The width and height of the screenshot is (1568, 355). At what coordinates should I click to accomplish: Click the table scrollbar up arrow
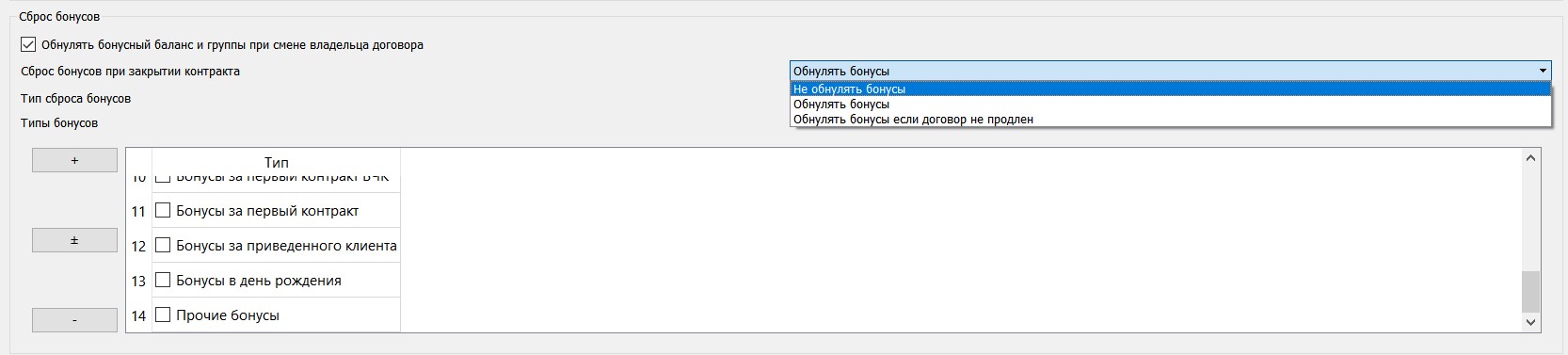pos(1531,158)
